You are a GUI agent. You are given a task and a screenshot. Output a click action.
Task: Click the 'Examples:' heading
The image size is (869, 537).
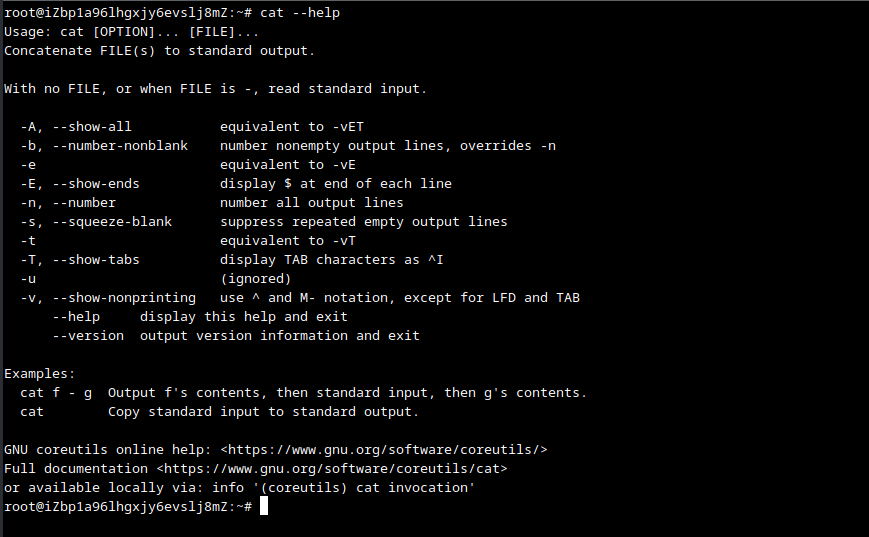click(x=40, y=374)
